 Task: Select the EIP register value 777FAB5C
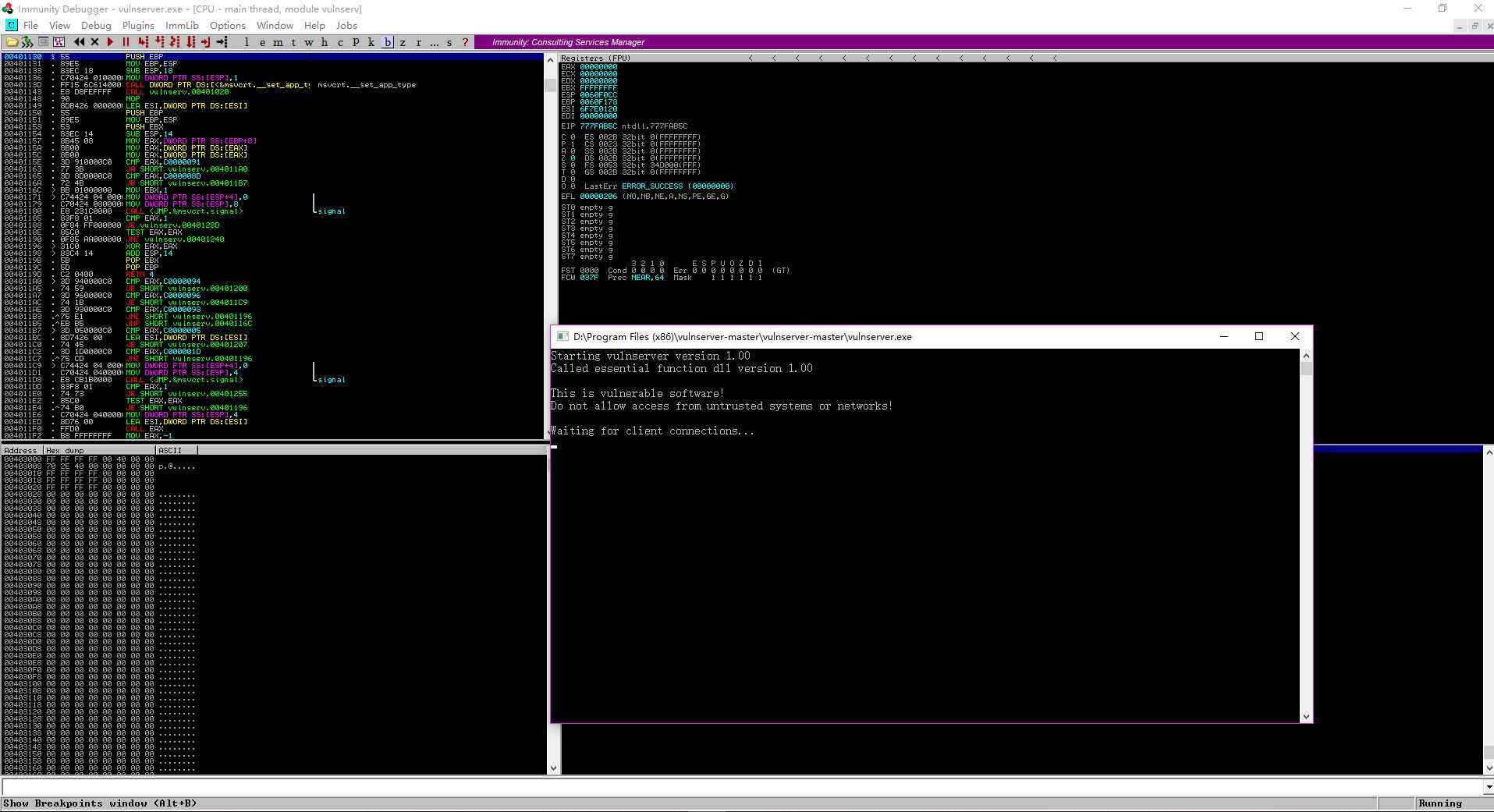click(598, 126)
